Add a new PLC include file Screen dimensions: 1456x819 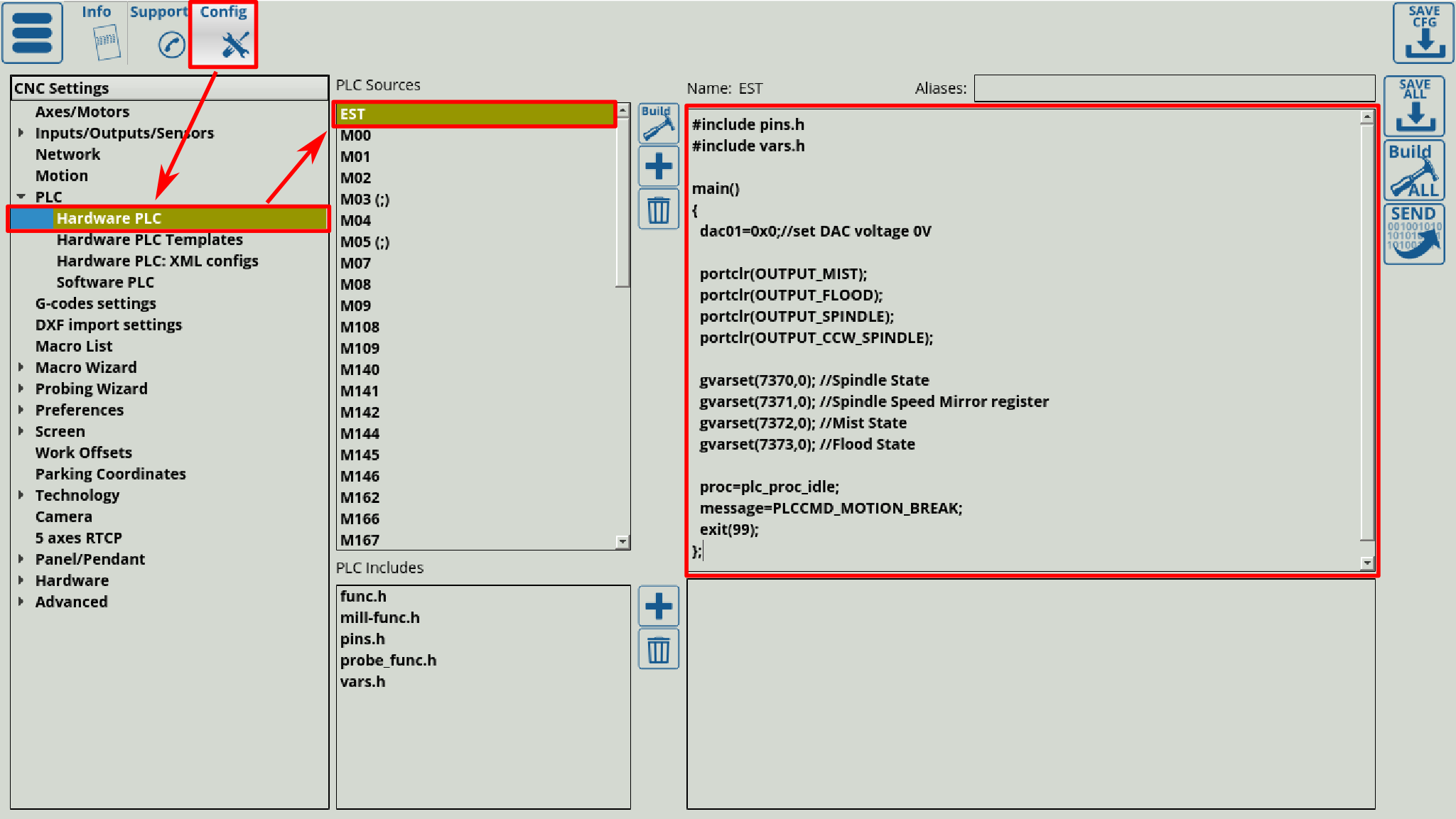point(658,606)
